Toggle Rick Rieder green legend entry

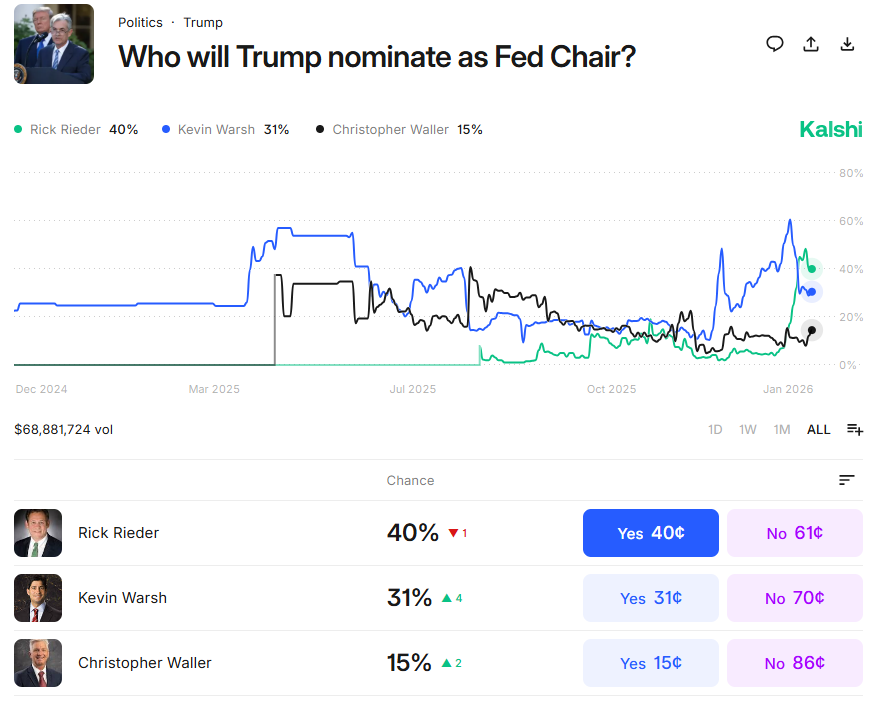76,130
